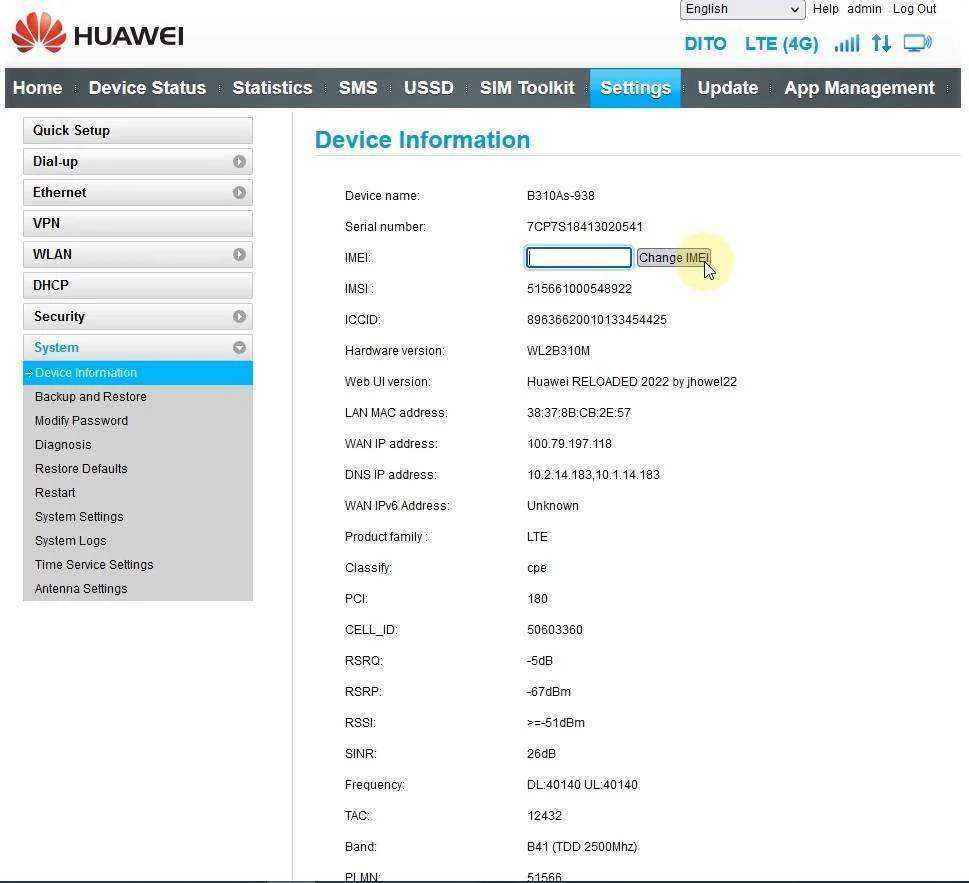
Task: Expand the Ethernet arrow icon
Action: 239,192
